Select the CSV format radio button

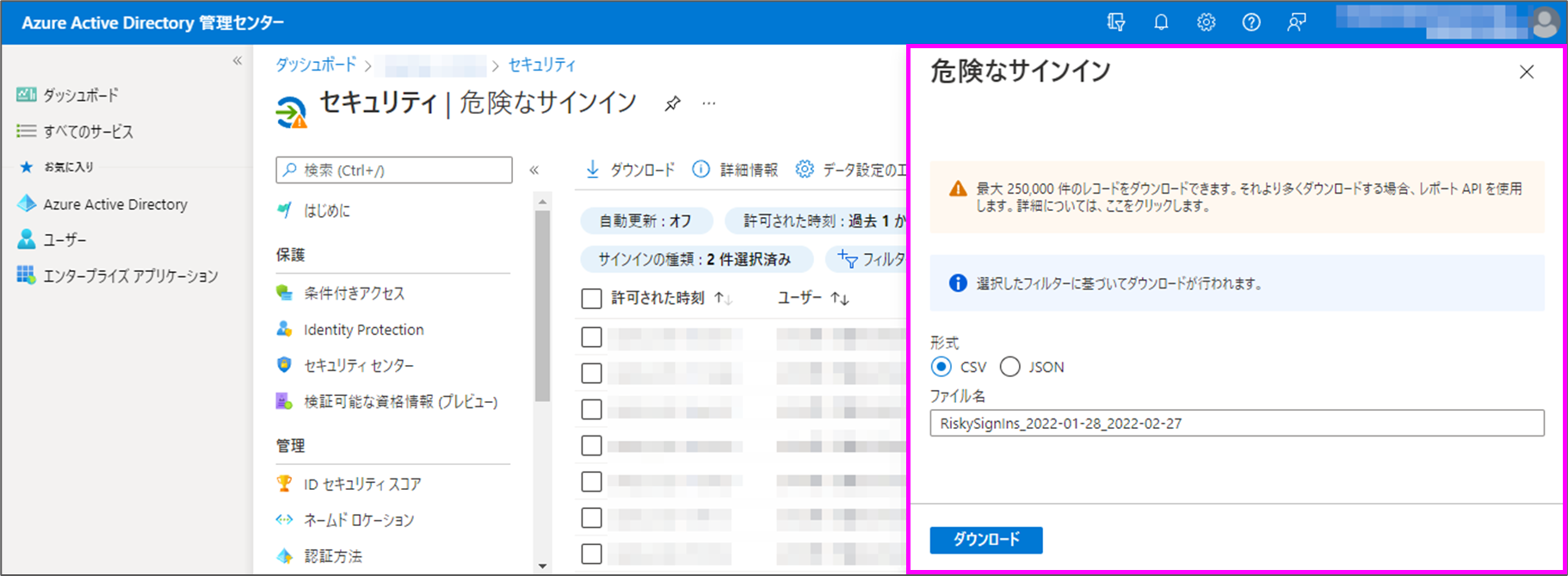coord(941,367)
